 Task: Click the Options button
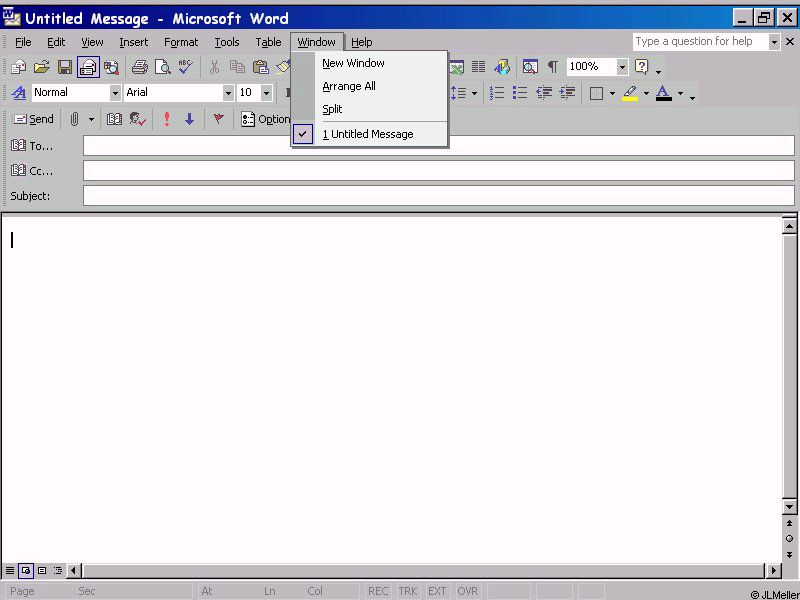[265, 119]
